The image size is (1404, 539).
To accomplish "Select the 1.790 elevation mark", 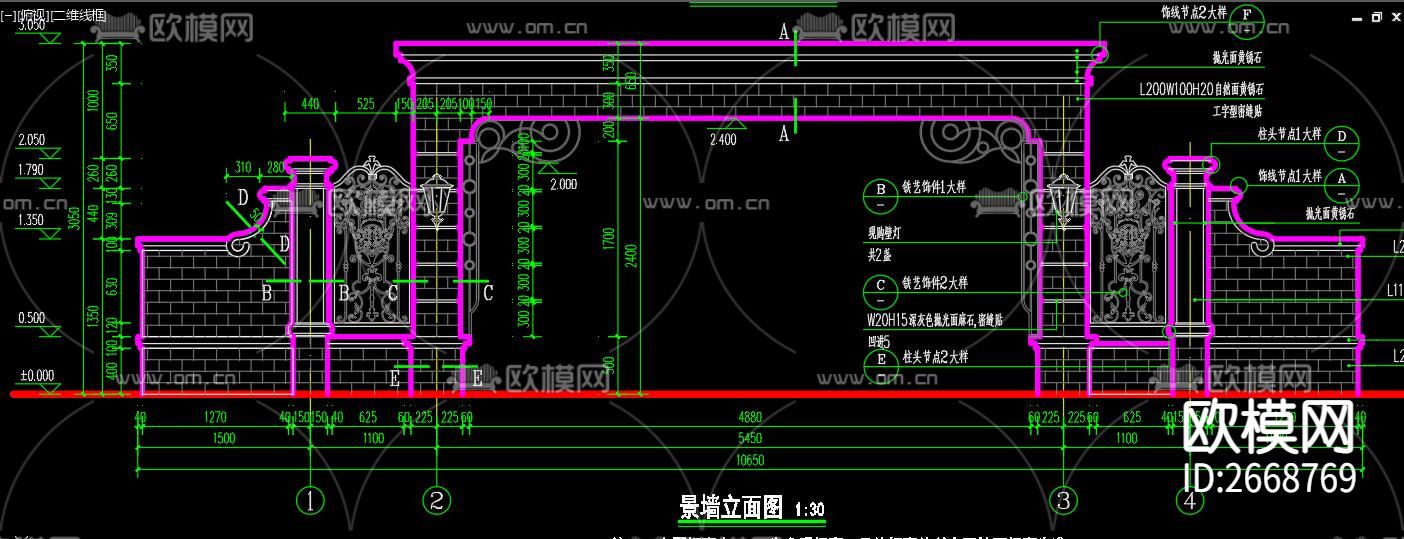I will pos(32,170).
